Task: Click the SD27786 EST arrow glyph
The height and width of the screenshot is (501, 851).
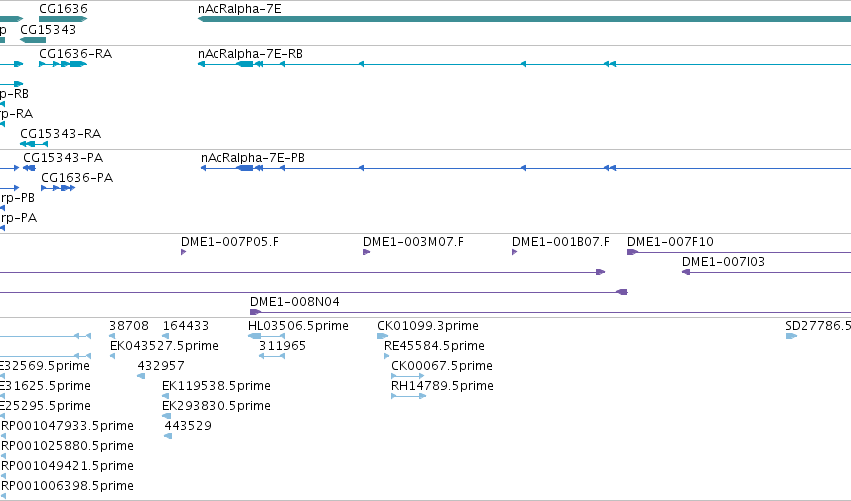Action: click(x=791, y=336)
